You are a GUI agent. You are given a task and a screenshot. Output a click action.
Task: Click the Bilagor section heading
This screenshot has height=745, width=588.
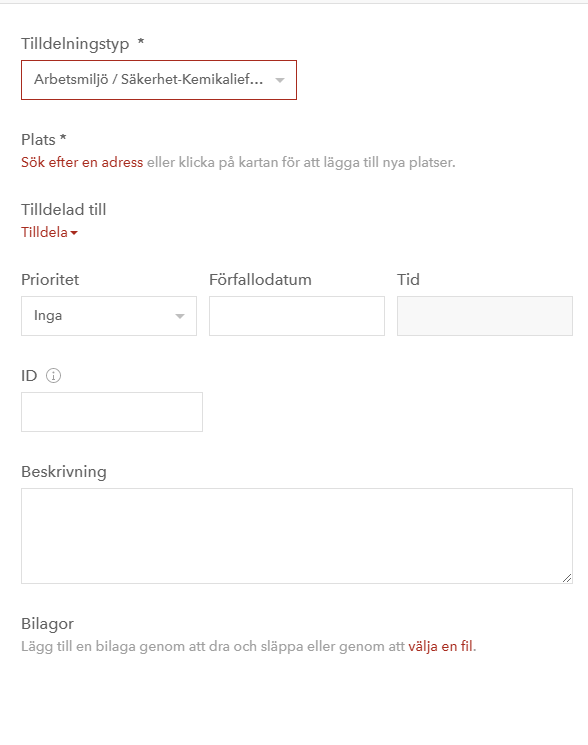(47, 624)
